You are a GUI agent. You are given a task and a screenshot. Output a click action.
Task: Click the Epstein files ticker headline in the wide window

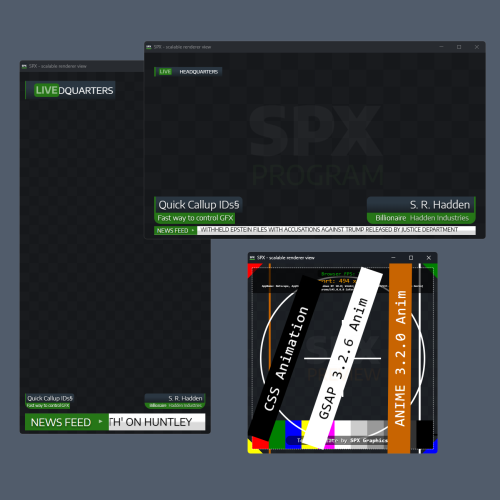[x=329, y=230]
